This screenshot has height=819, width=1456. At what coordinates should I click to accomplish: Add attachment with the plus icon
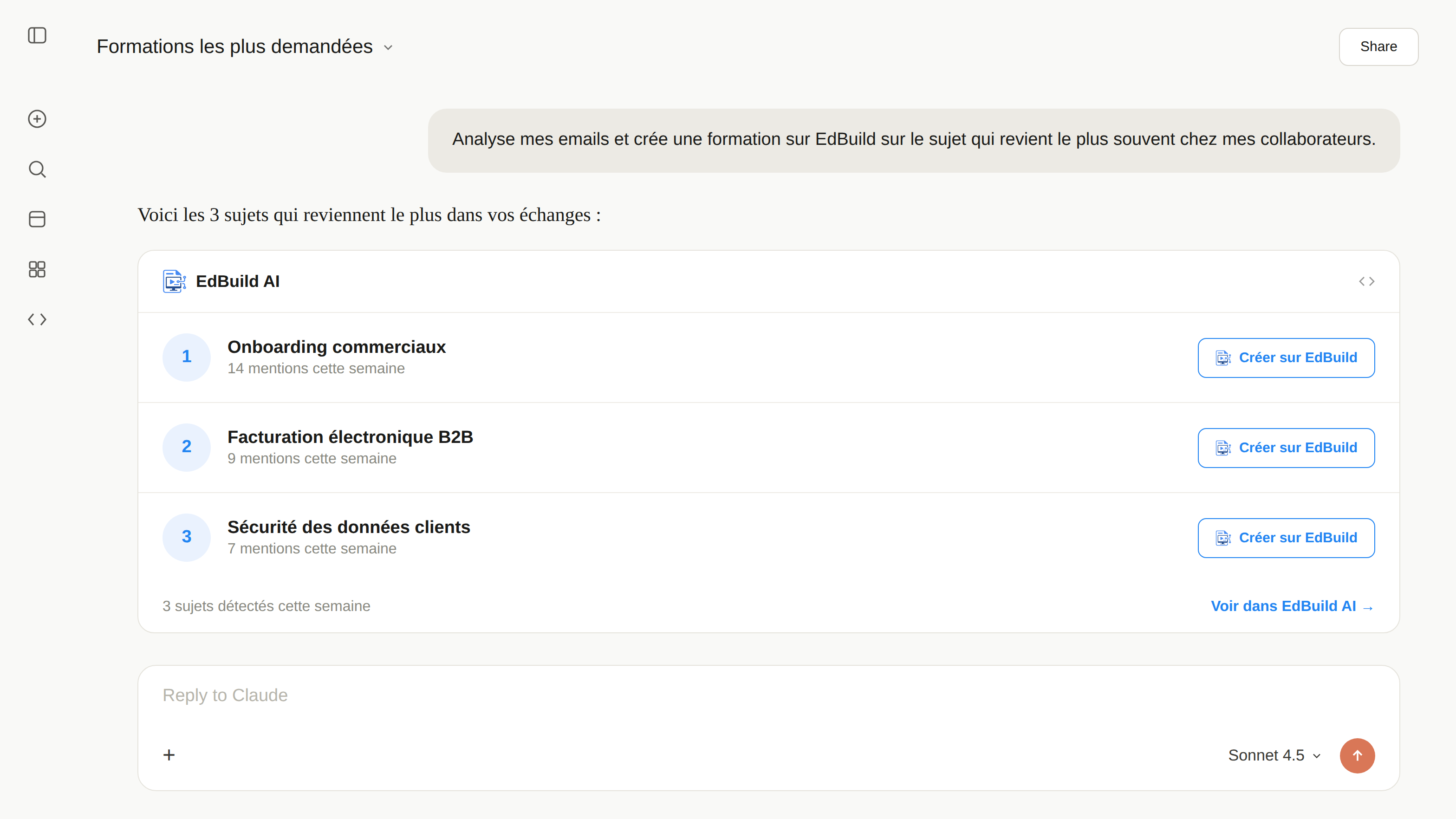click(x=169, y=755)
